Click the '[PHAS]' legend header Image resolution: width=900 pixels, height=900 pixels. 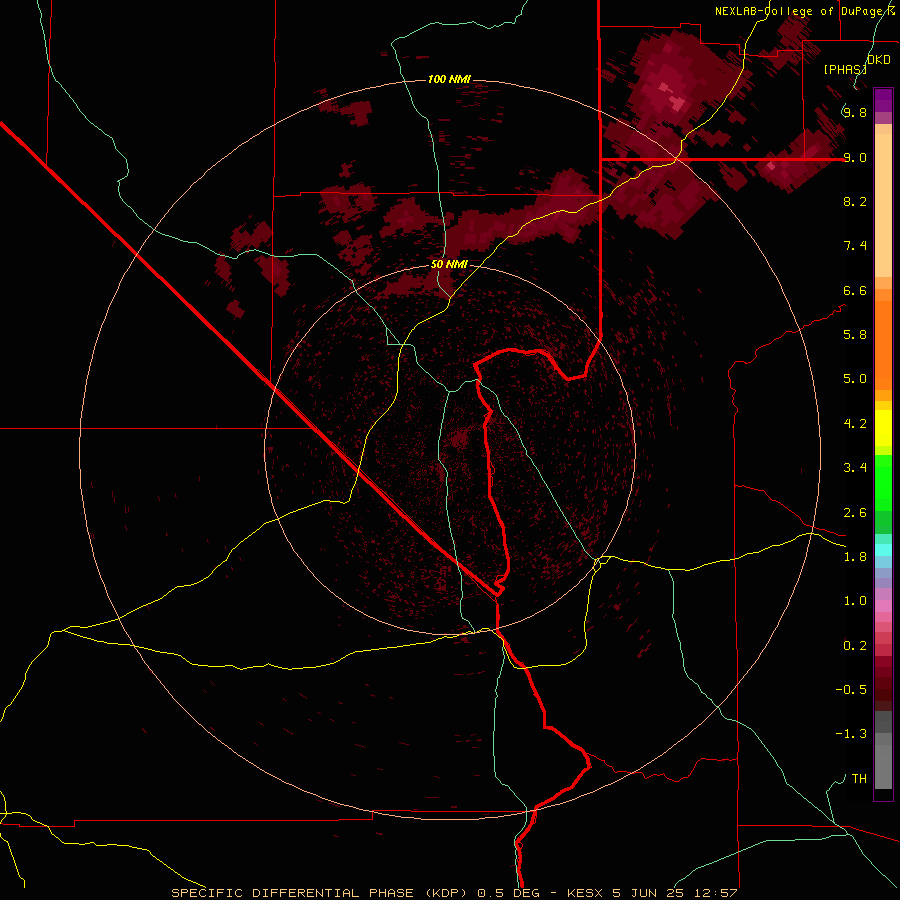point(845,69)
